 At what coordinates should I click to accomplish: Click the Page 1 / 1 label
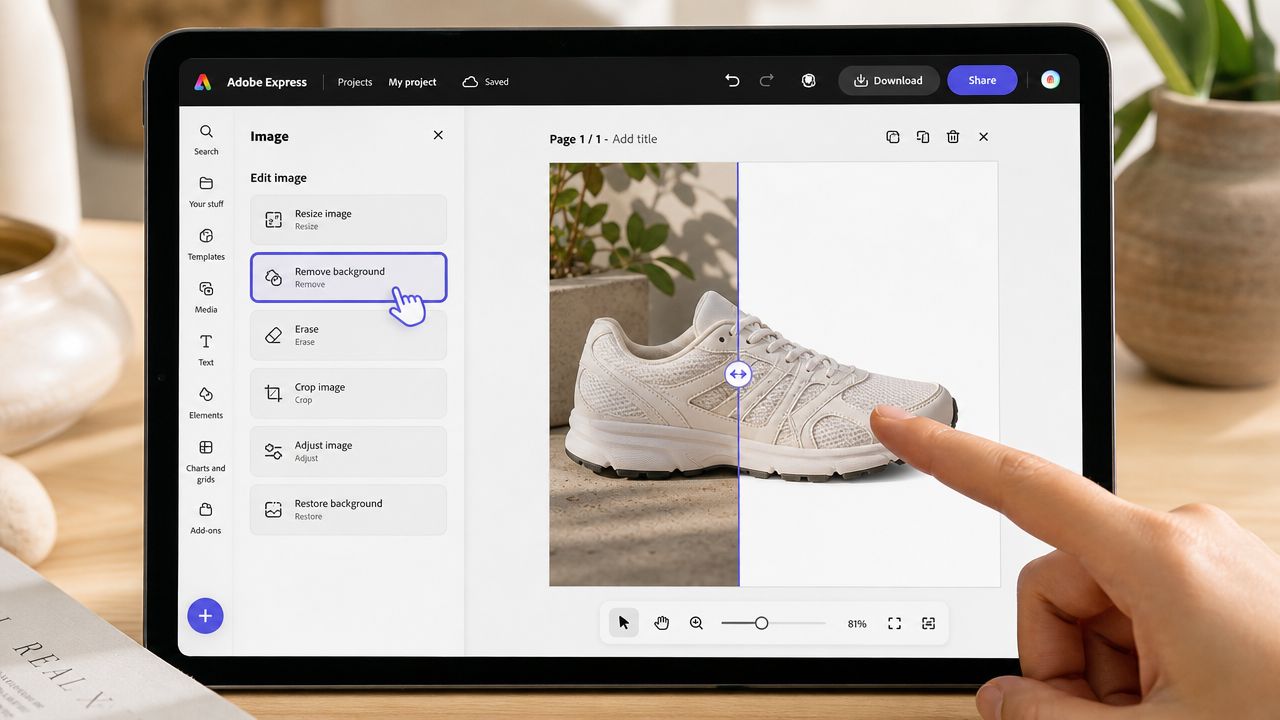pos(576,139)
